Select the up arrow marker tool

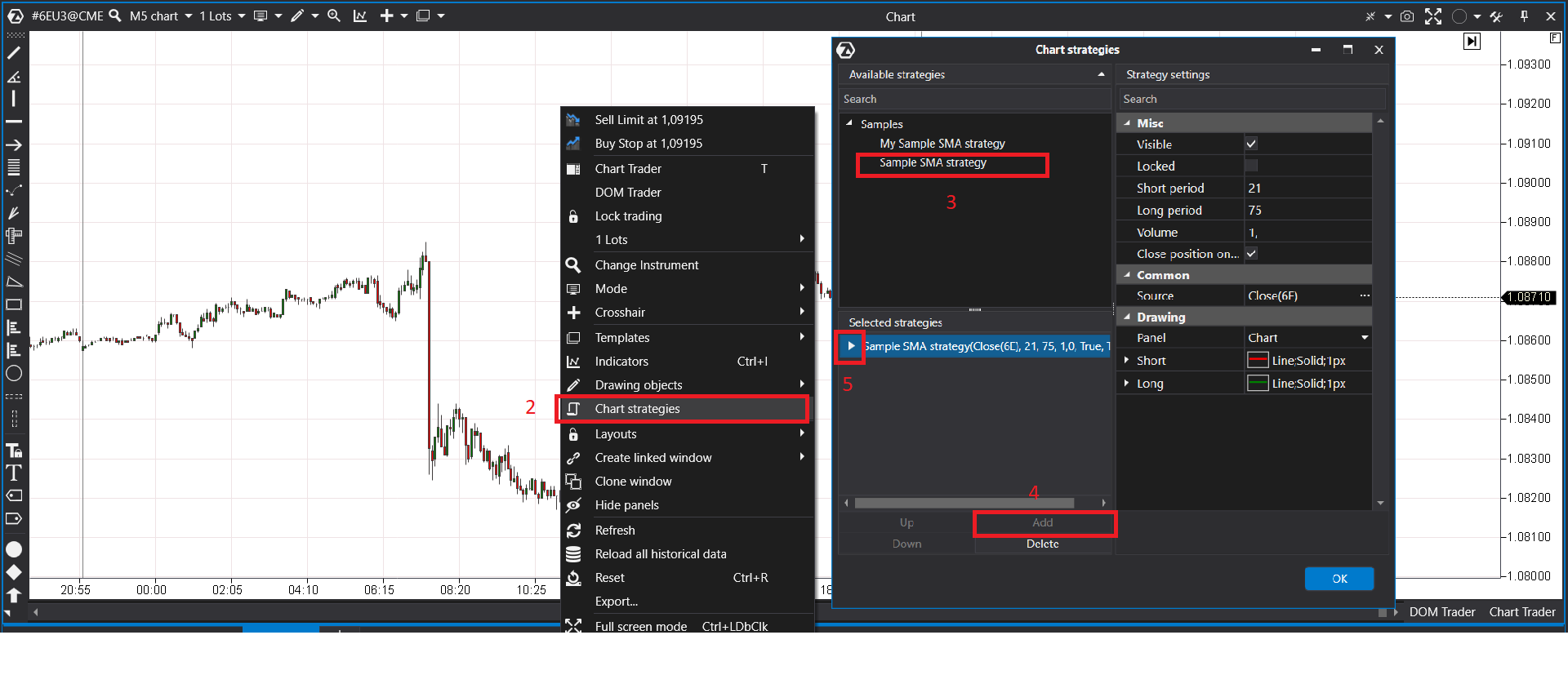[14, 595]
